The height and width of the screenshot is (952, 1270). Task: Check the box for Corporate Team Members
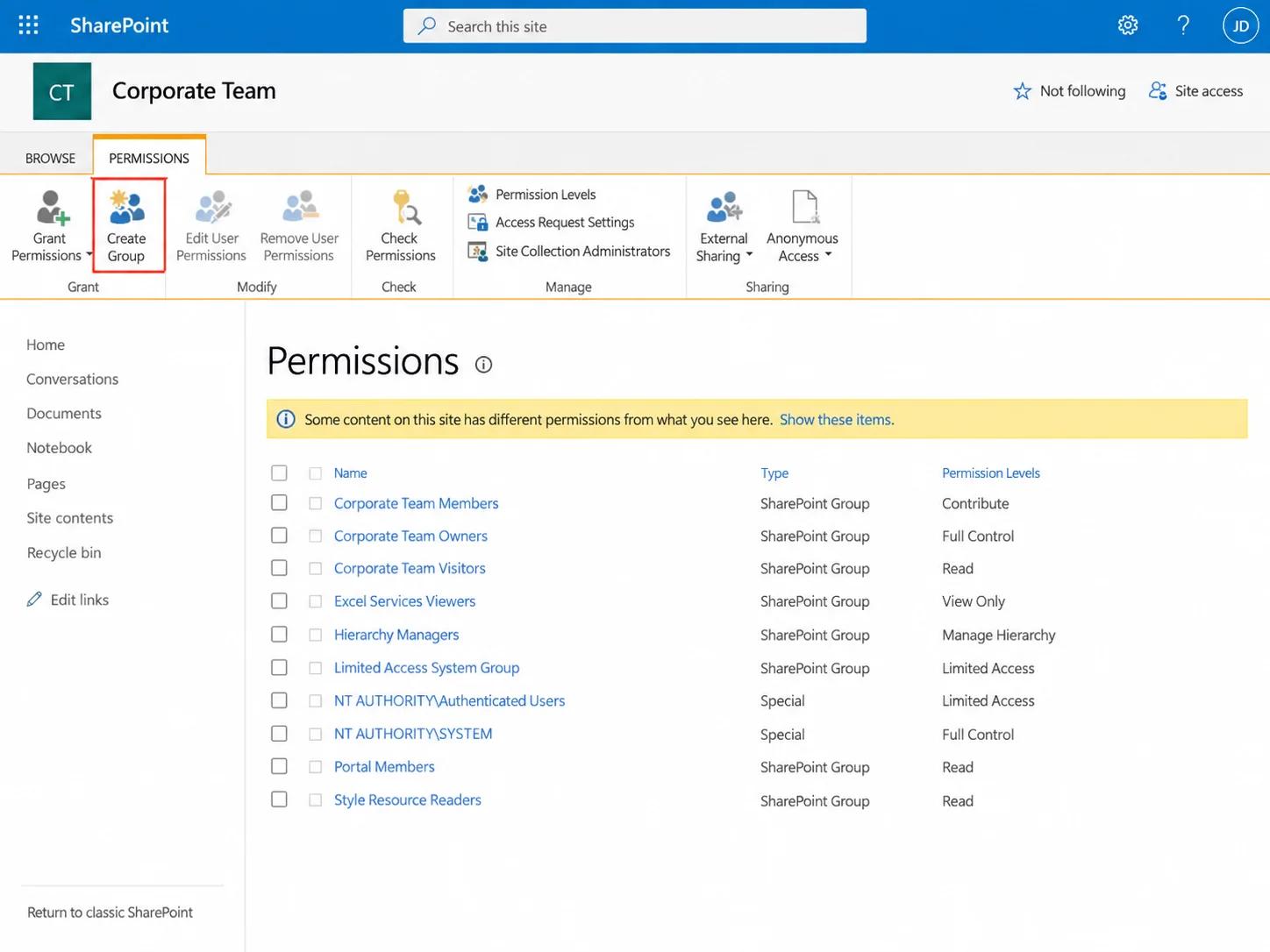point(279,503)
